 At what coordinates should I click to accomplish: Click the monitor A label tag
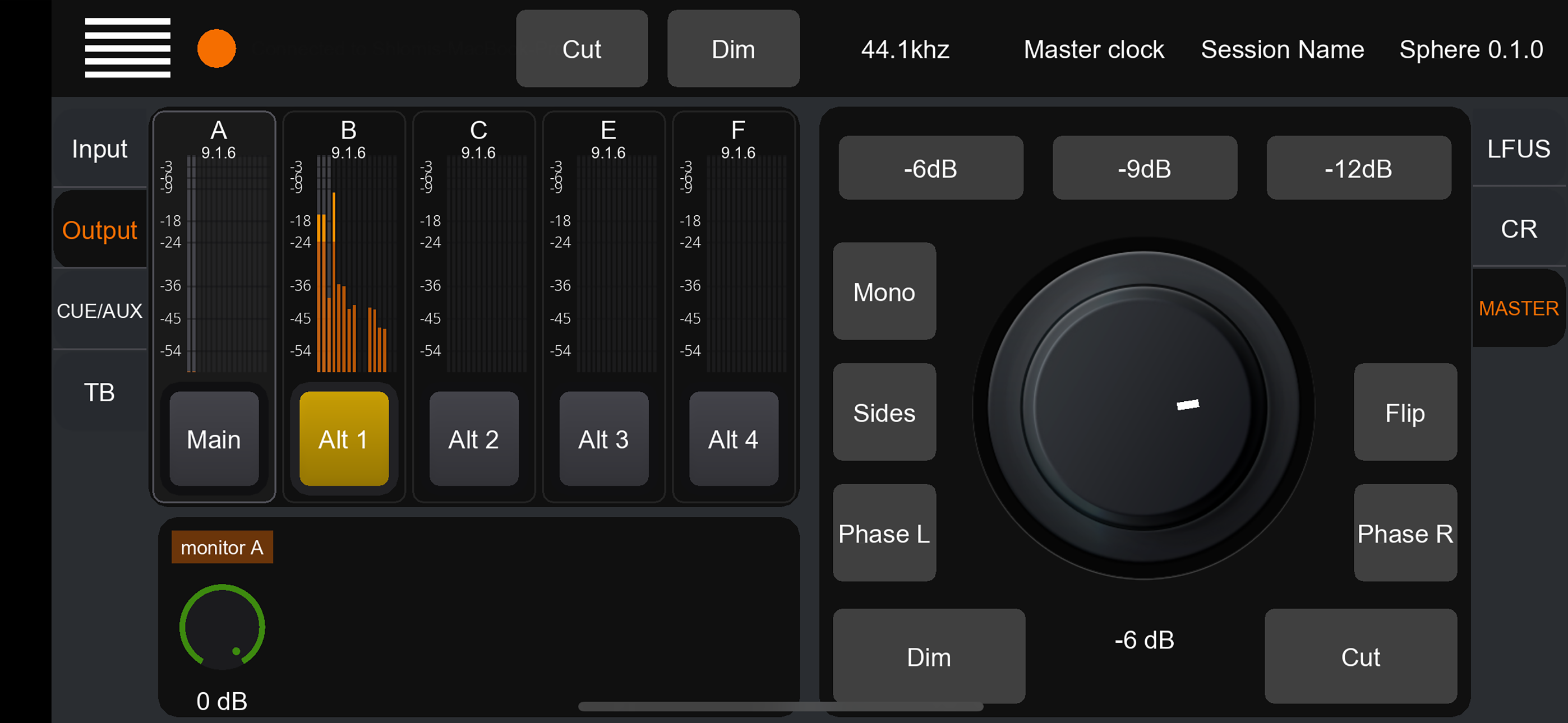coord(222,547)
